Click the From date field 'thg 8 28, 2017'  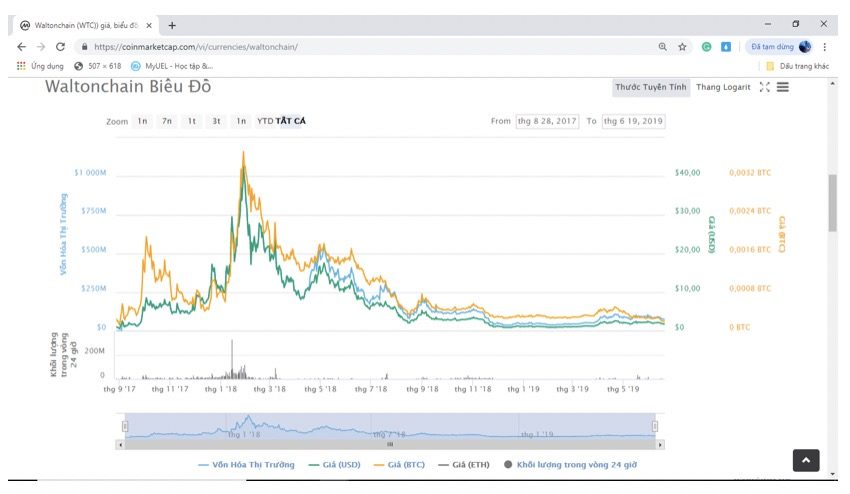tap(547, 121)
